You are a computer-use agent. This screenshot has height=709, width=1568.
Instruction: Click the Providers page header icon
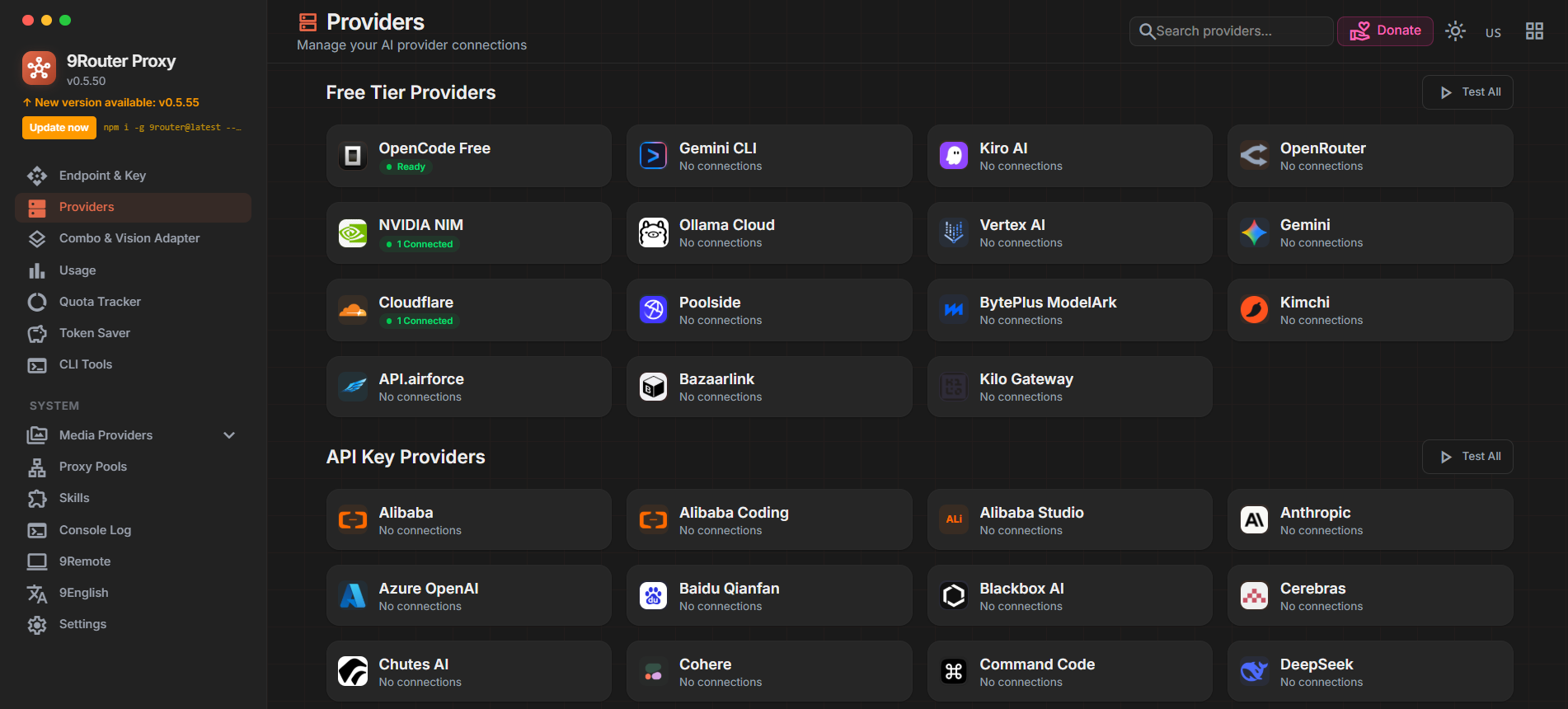pos(307,22)
